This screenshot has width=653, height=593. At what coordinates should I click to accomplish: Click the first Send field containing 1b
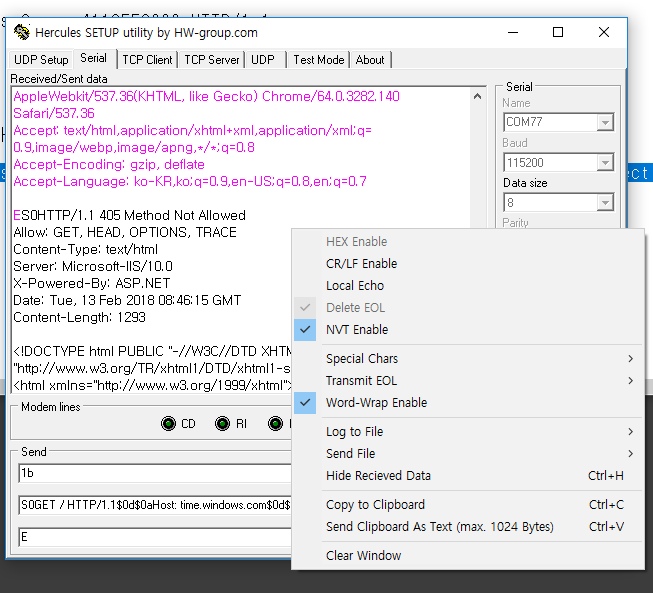[155, 473]
